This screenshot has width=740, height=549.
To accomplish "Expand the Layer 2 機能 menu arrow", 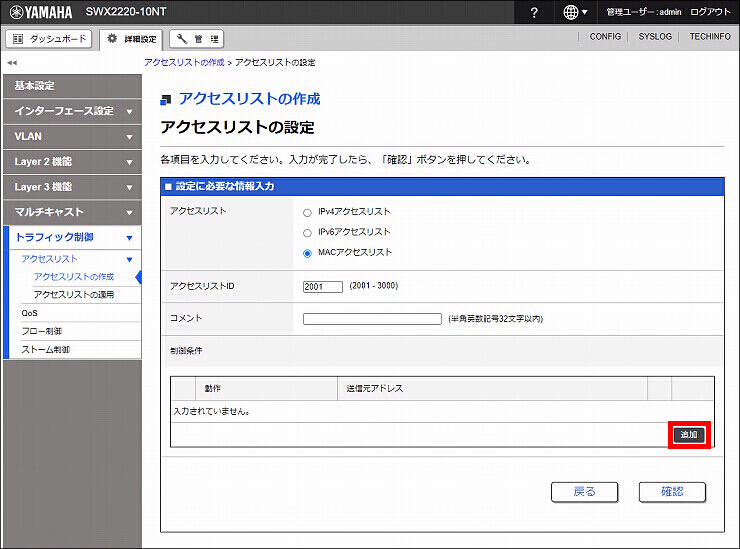I will coord(129,162).
